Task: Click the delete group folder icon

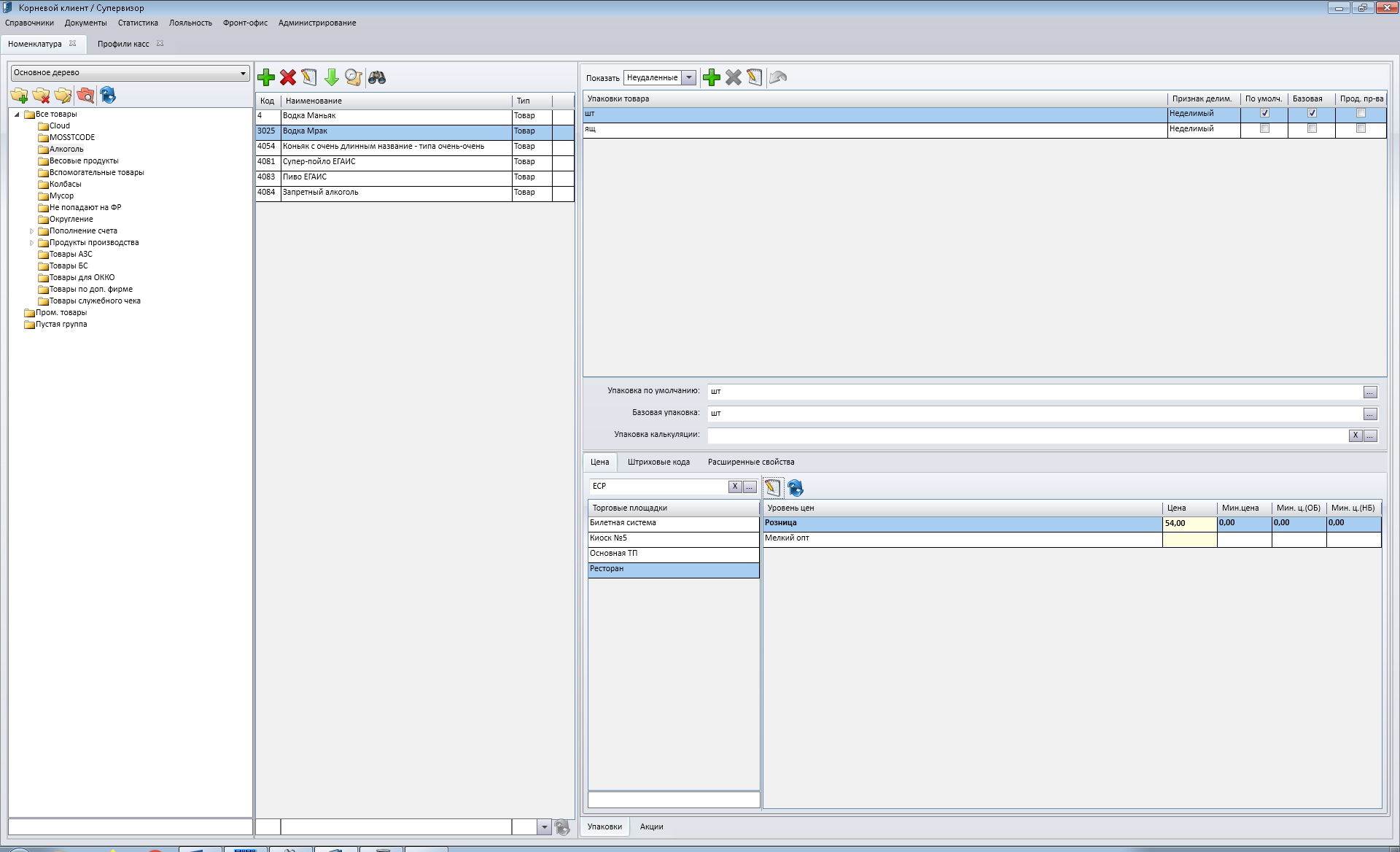Action: (x=42, y=96)
